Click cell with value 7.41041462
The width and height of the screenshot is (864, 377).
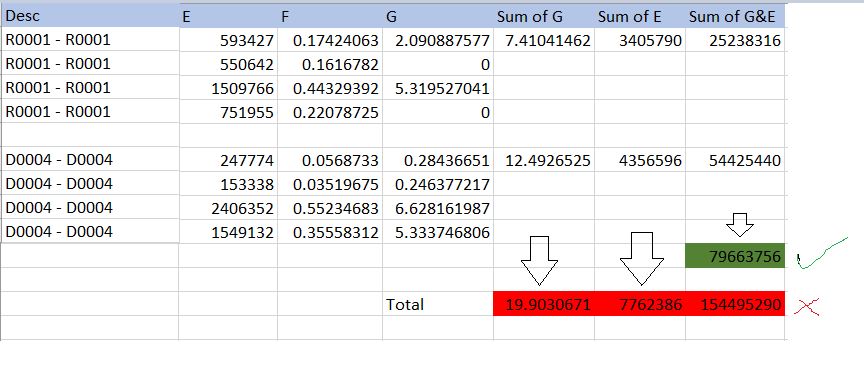click(544, 40)
